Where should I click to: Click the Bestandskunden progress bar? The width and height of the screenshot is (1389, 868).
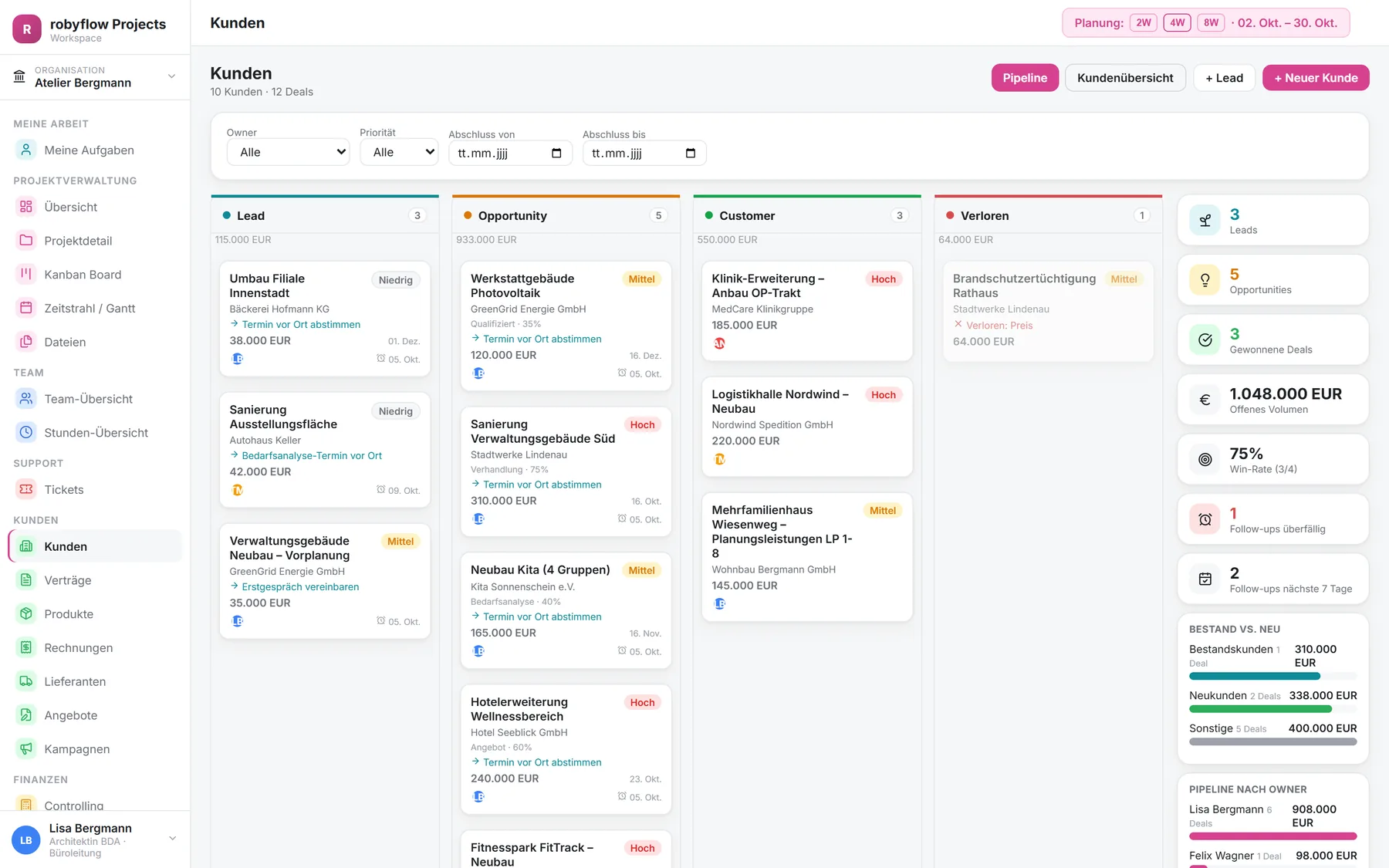tap(1272, 676)
